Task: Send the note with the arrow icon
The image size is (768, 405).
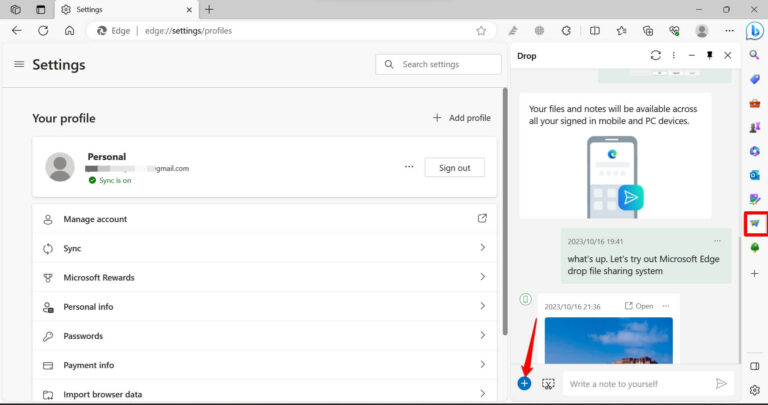Action: pos(721,383)
